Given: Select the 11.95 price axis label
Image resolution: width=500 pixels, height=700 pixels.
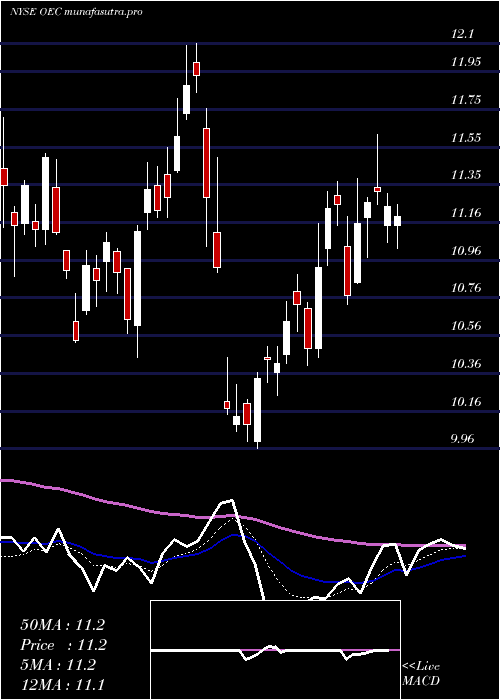Looking at the screenshot, I should (x=466, y=62).
